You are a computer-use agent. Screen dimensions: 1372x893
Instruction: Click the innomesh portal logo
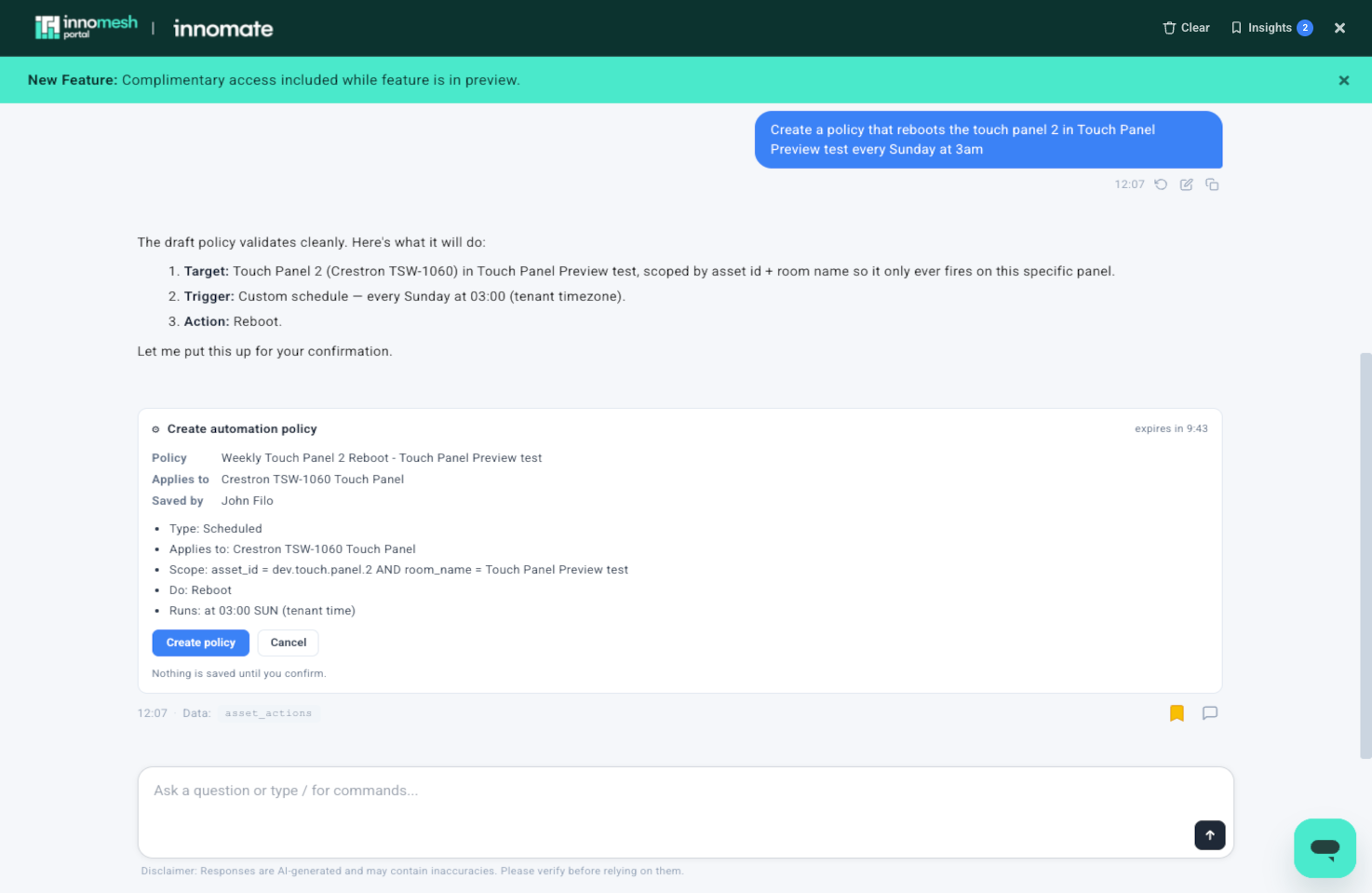86,28
